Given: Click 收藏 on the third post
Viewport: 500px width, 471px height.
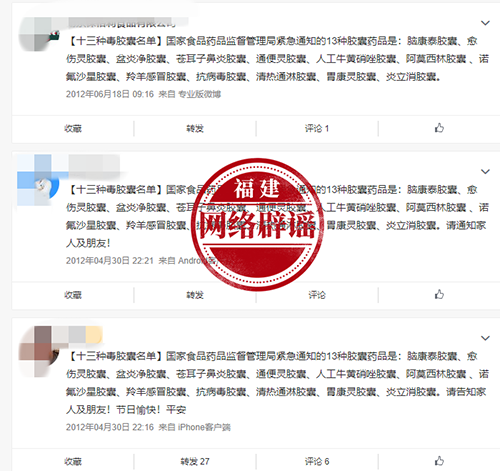Looking at the screenshot, I should (73, 462).
